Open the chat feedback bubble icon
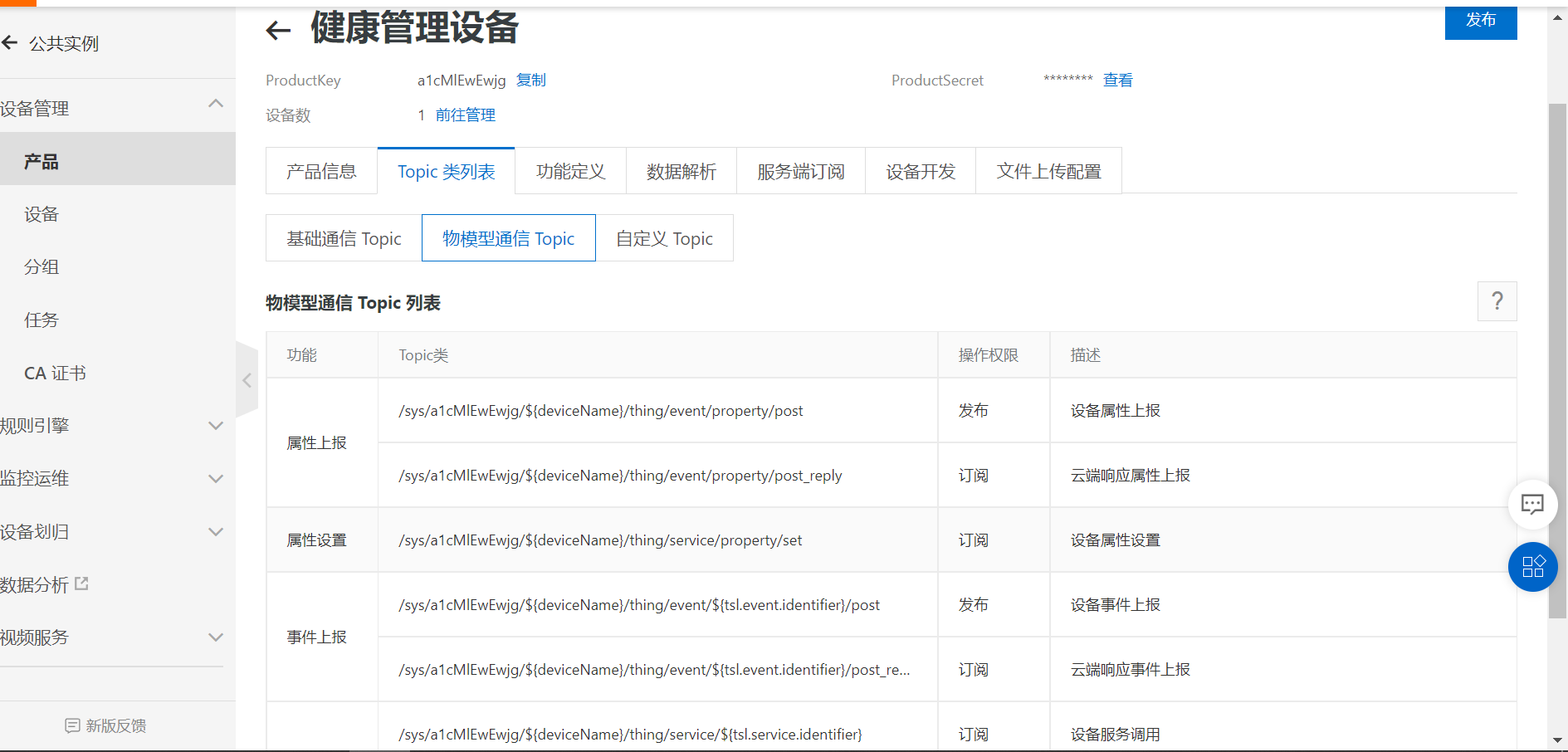This screenshot has height=752, width=1568. click(x=1532, y=504)
